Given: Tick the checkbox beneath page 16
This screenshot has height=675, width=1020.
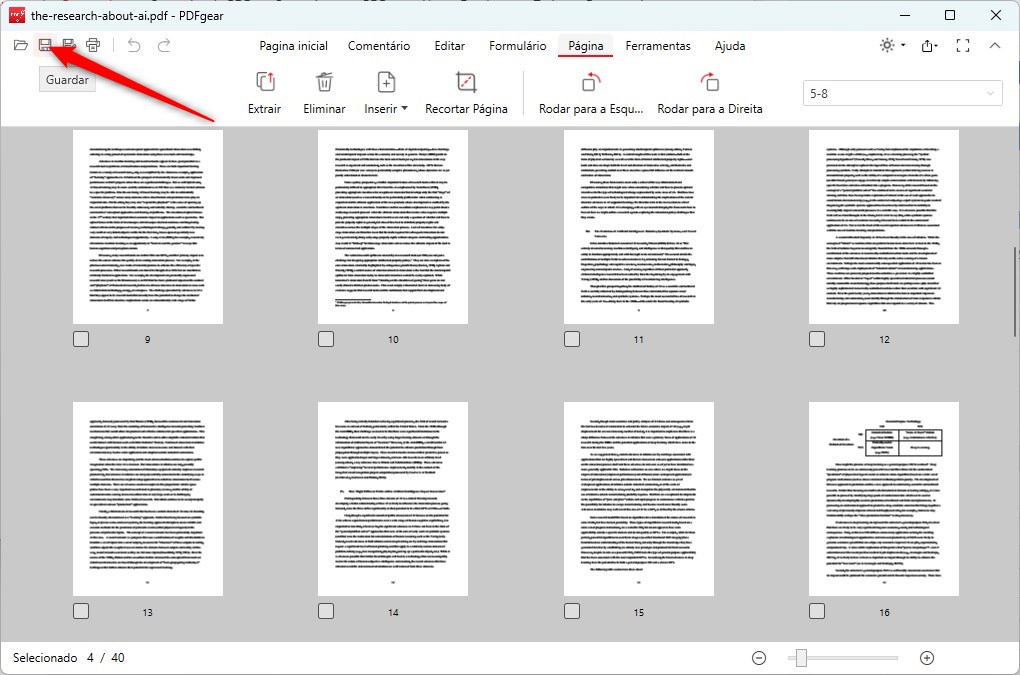Looking at the screenshot, I should click(x=816, y=610).
